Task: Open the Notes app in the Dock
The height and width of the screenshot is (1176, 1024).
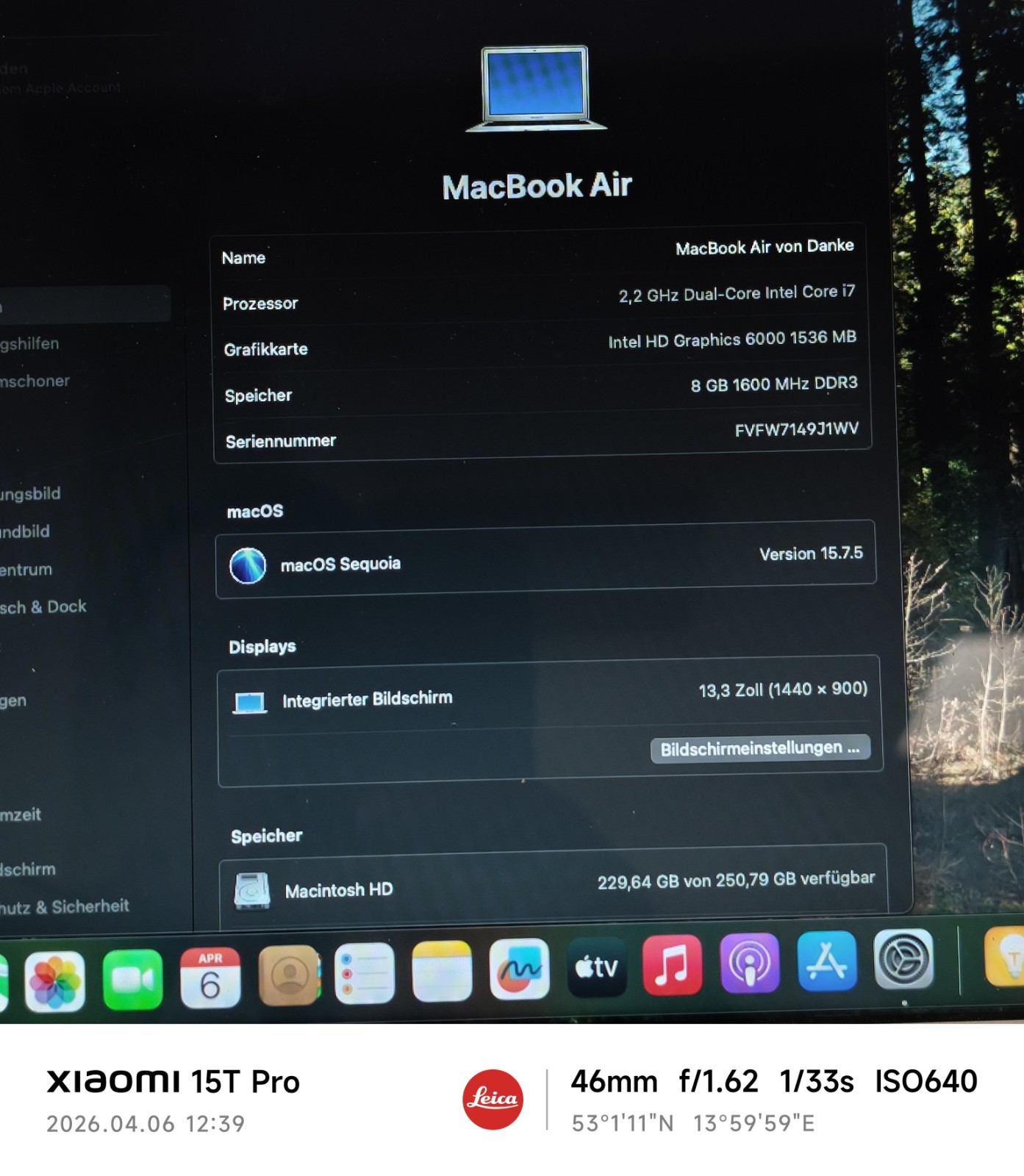Action: click(x=442, y=971)
